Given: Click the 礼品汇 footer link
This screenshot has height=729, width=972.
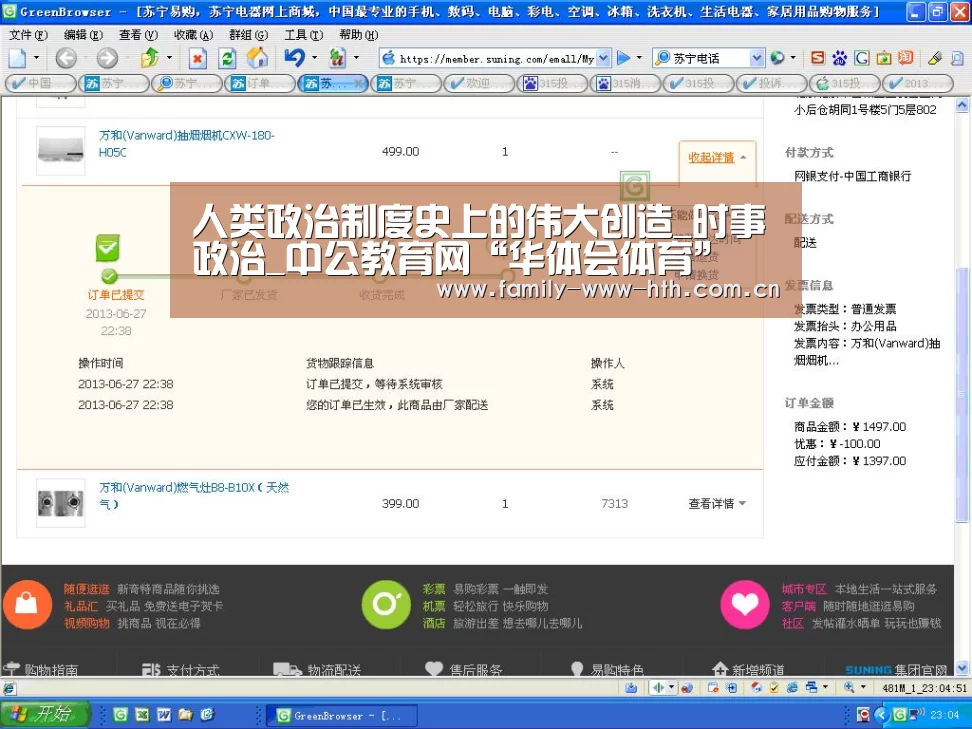Looking at the screenshot, I should 81,606.
